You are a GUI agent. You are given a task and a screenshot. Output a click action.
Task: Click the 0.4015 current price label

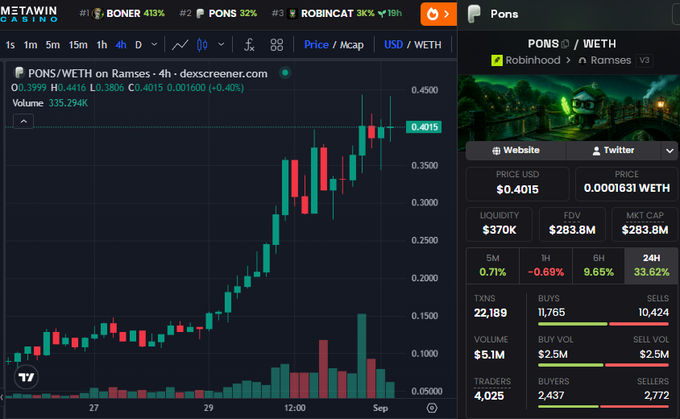[424, 127]
